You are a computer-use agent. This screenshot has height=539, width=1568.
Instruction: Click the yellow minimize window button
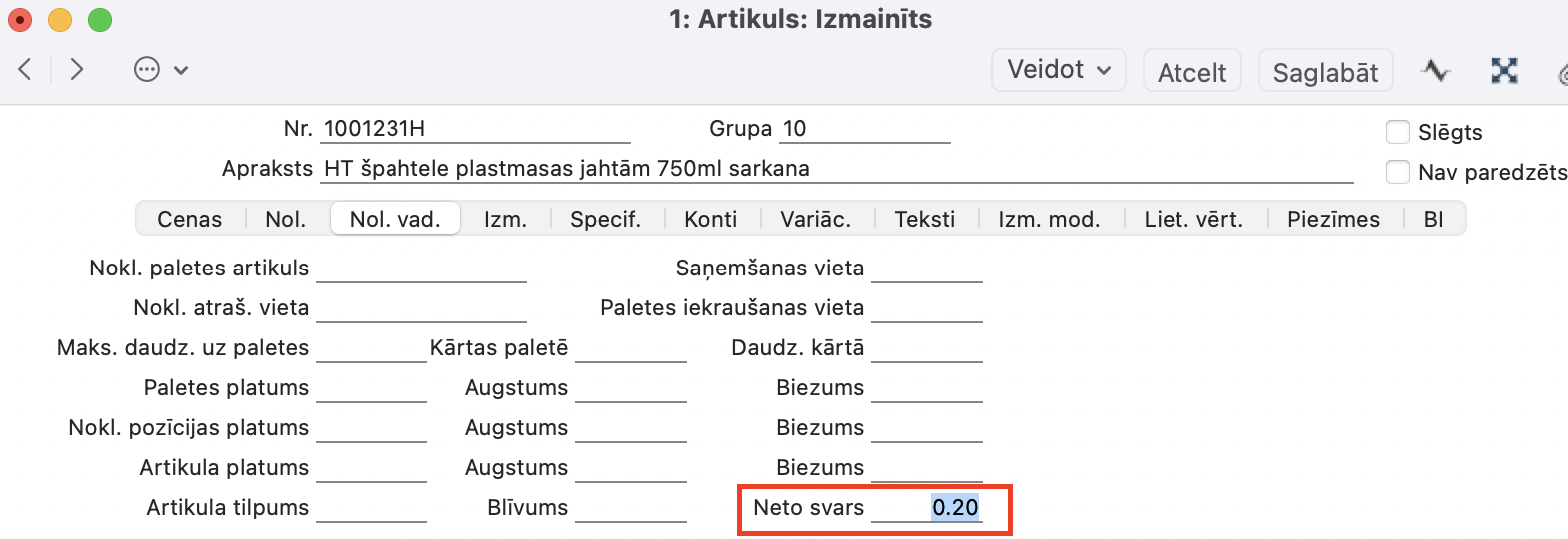pos(60,19)
